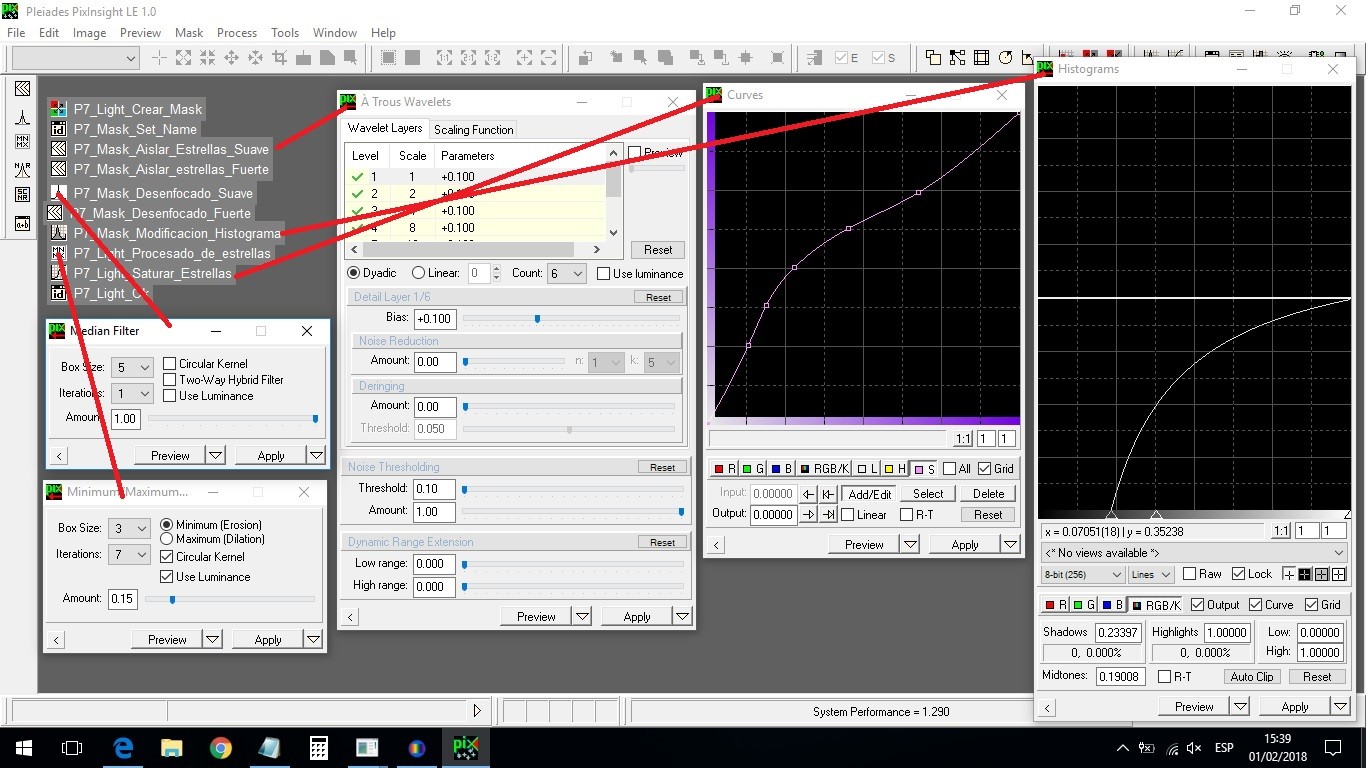Open the Median Filter Box Size dropdown
The image size is (1368, 768).
coord(132,367)
